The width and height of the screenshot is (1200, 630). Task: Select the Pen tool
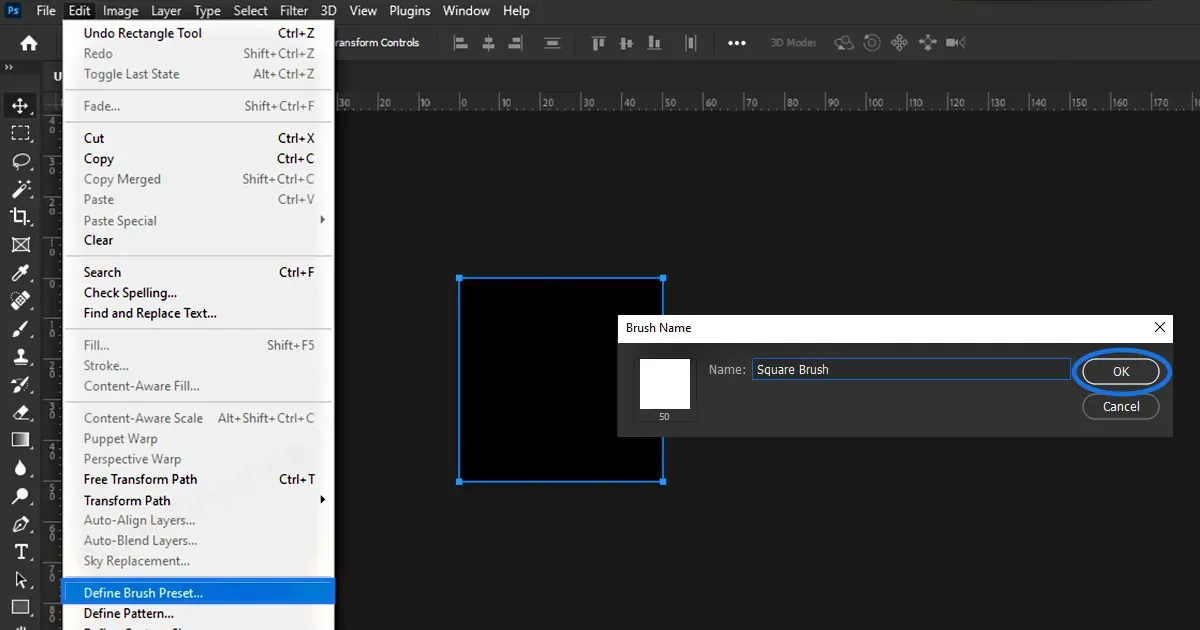coord(21,524)
